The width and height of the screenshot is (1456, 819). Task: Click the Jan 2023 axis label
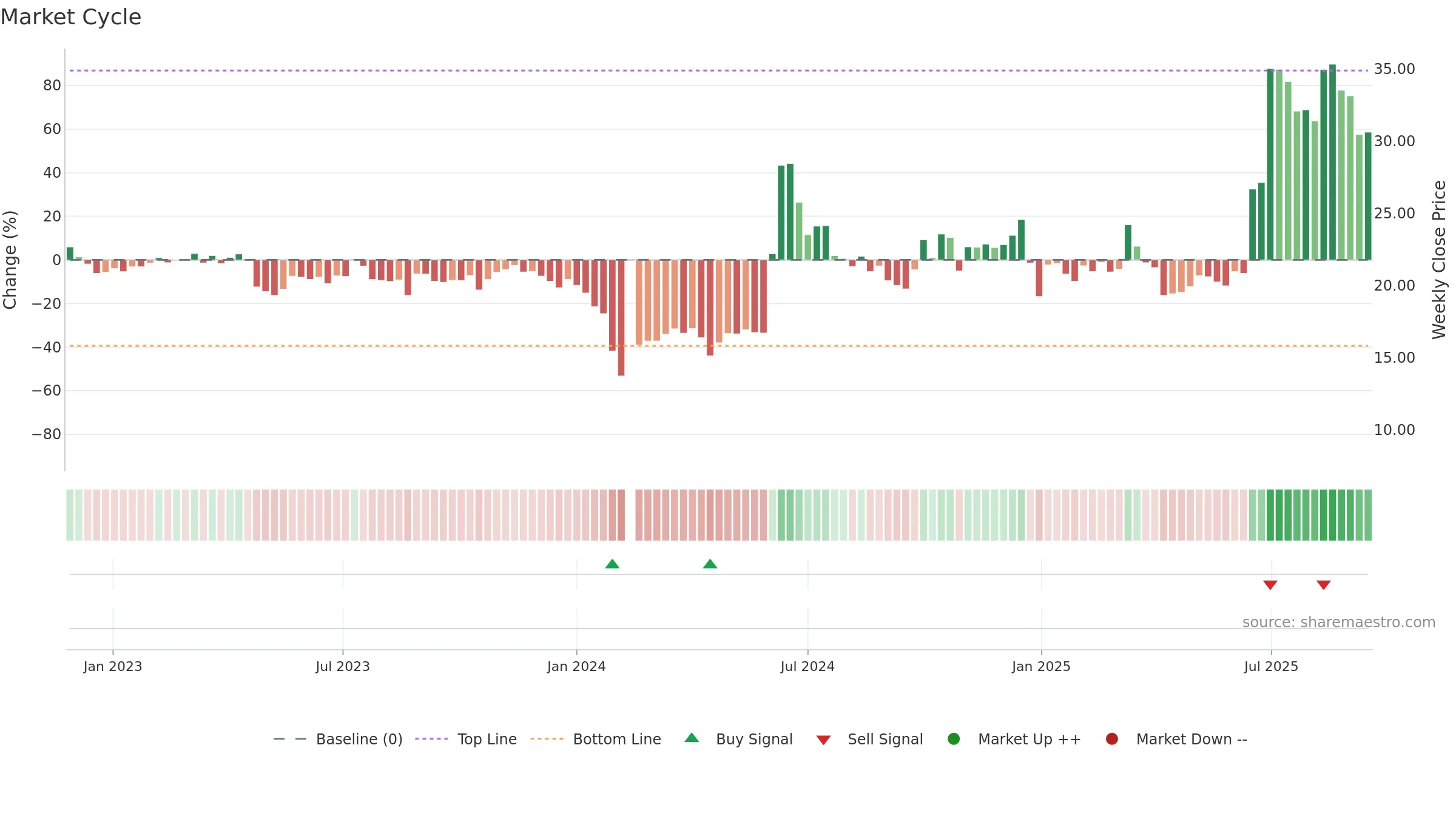tap(113, 667)
